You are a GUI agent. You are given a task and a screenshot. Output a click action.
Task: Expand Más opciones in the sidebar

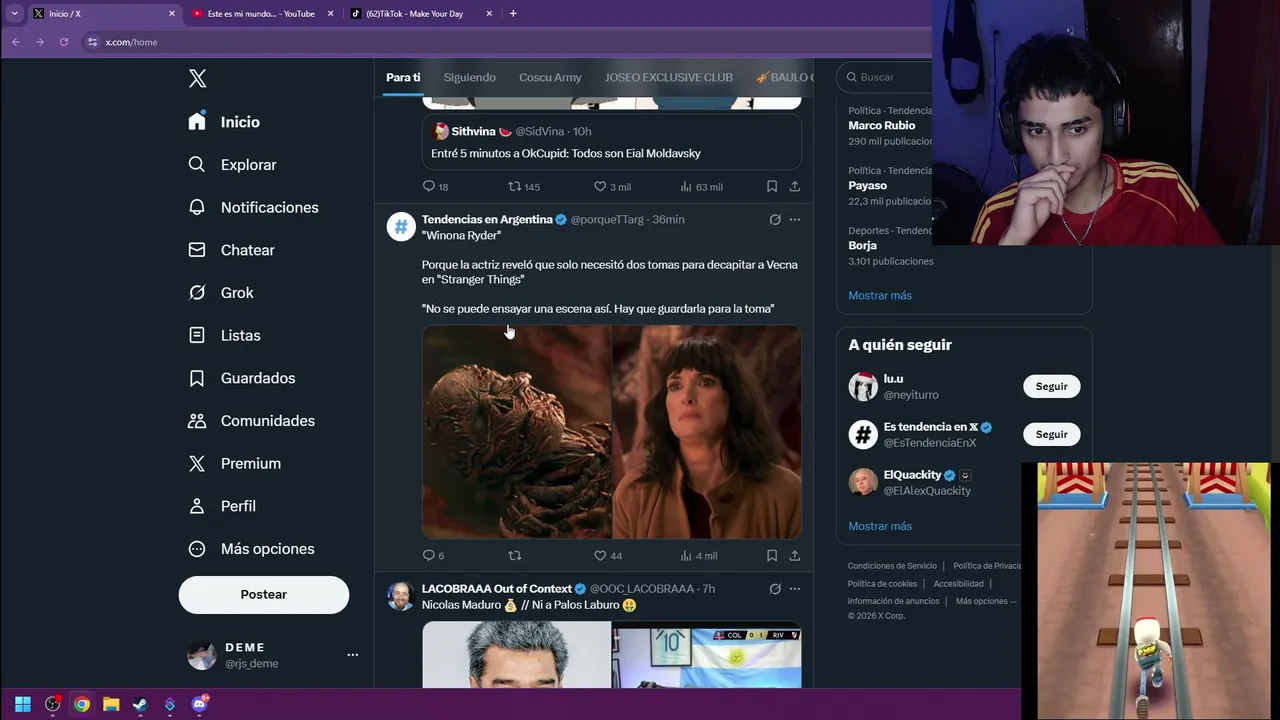pyautogui.click(x=253, y=549)
